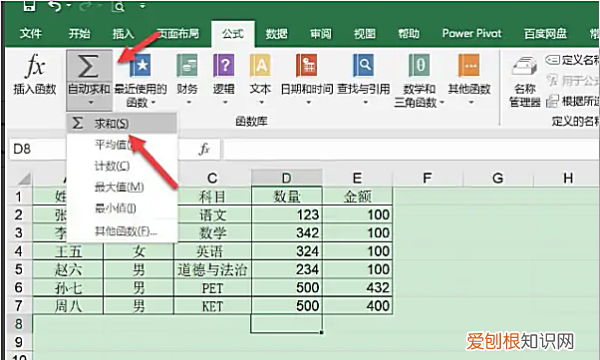Click the Define Name tag icon

[x=552, y=60]
